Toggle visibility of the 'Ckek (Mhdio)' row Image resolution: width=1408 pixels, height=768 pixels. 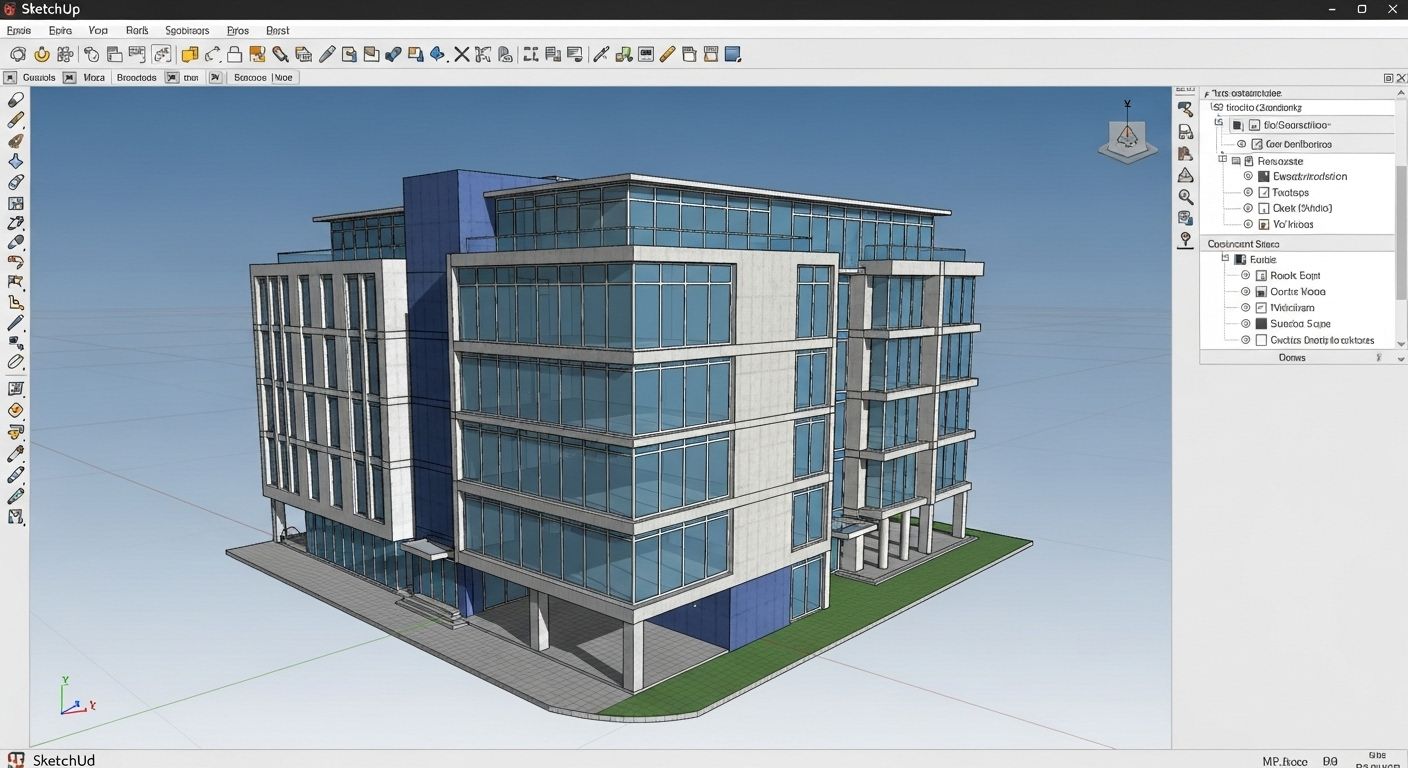tap(1247, 208)
